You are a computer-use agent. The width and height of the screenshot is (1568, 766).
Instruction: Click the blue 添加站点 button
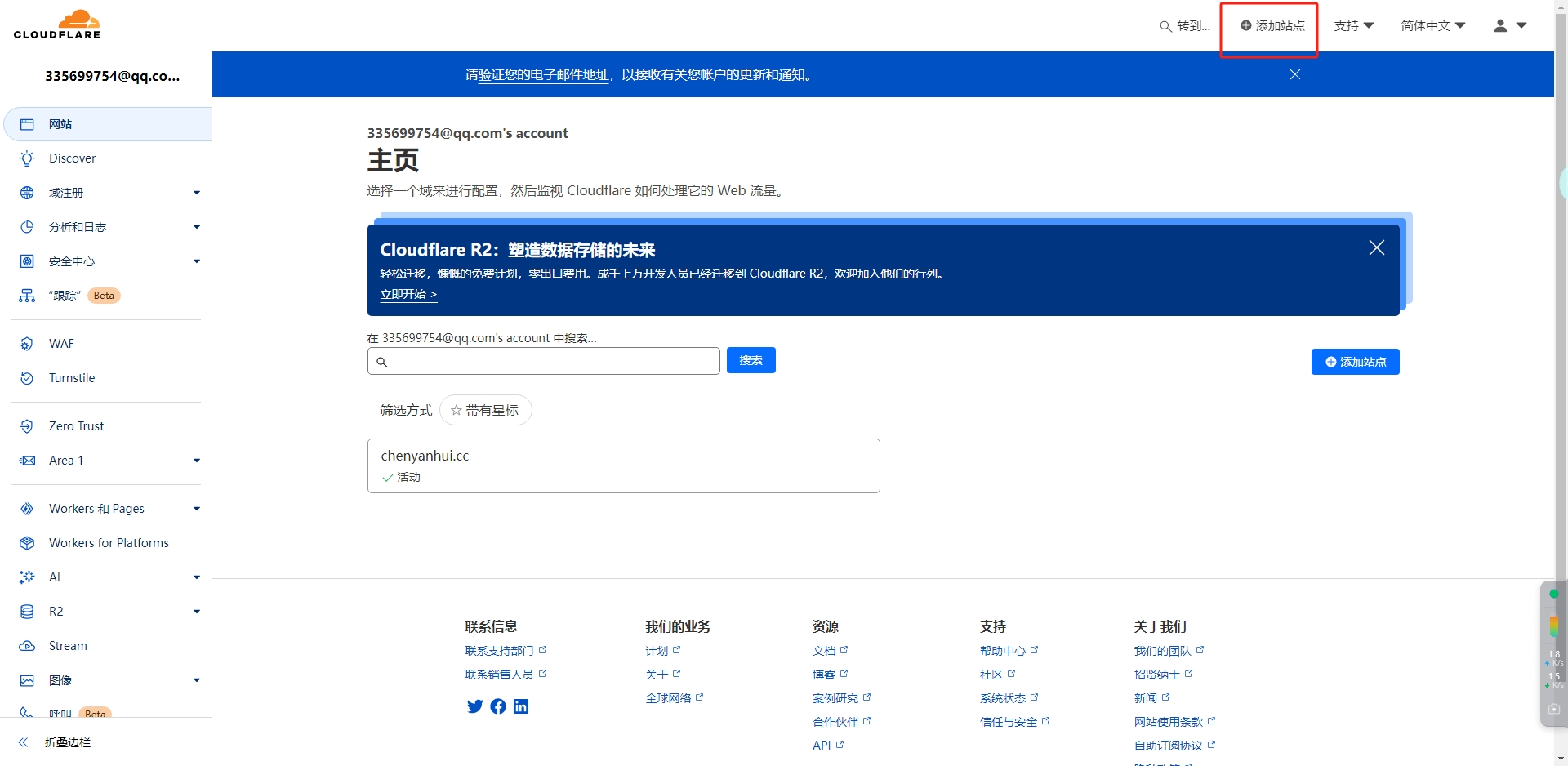click(1356, 362)
